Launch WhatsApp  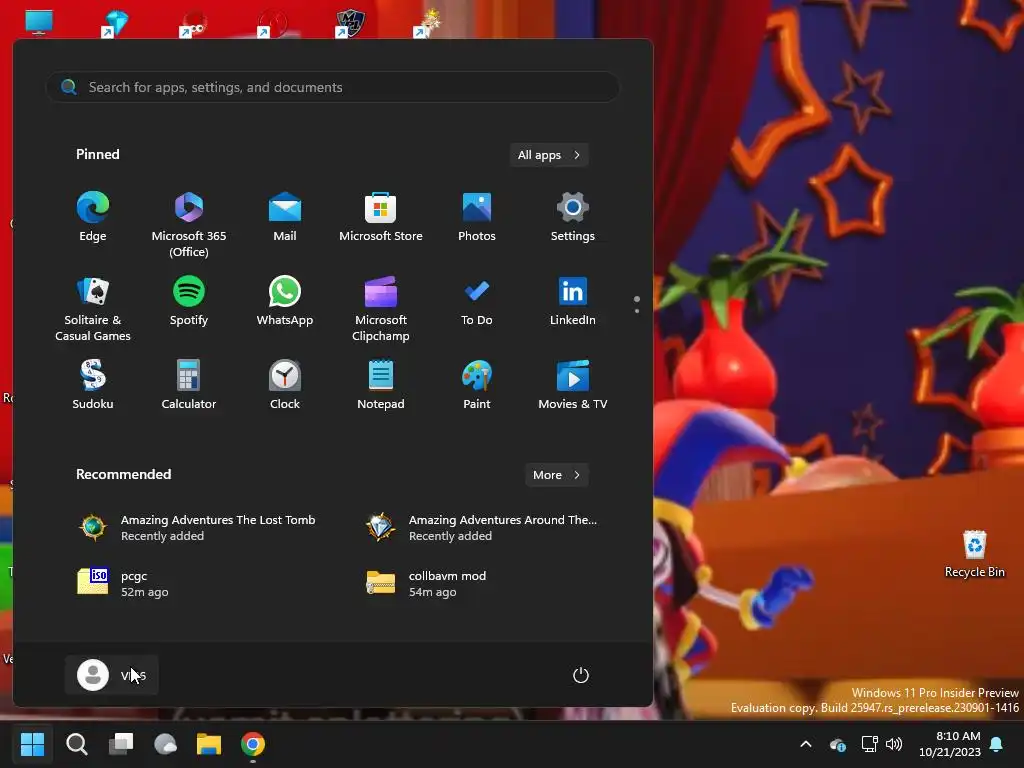click(x=285, y=302)
